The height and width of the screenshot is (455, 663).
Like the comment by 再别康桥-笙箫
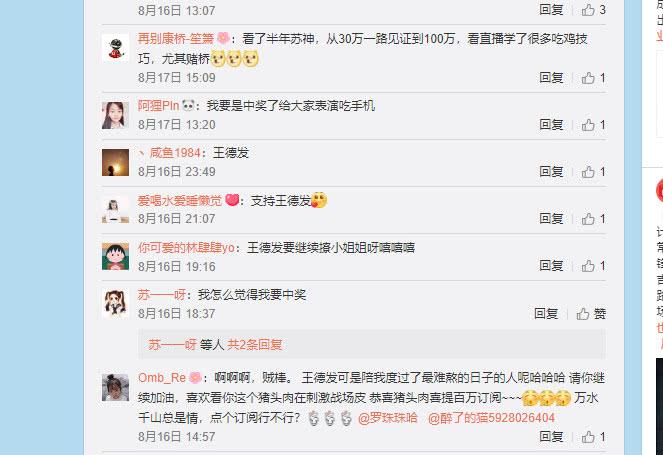[593, 78]
